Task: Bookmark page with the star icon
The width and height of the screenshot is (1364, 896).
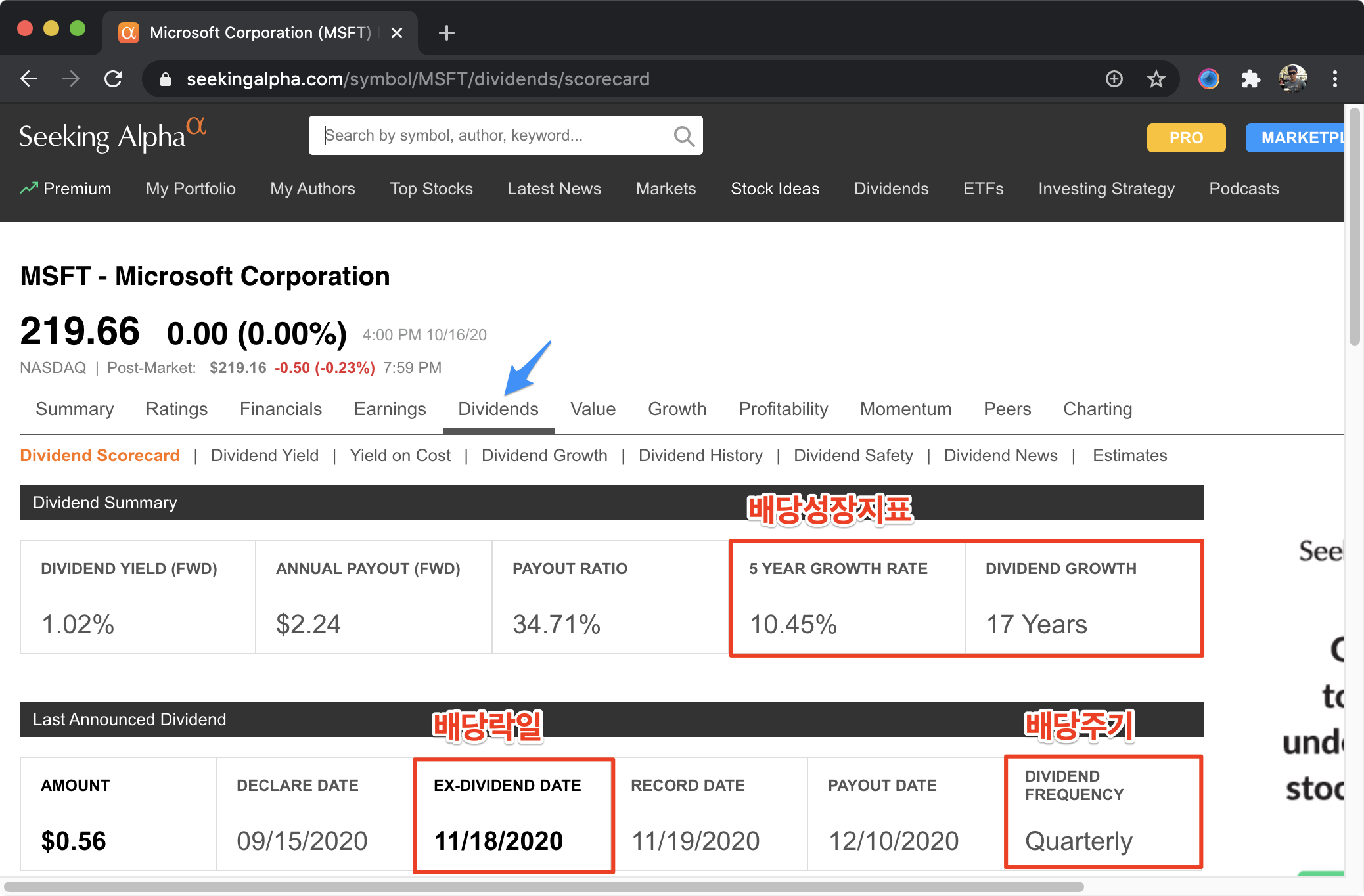Action: pyautogui.click(x=1156, y=79)
